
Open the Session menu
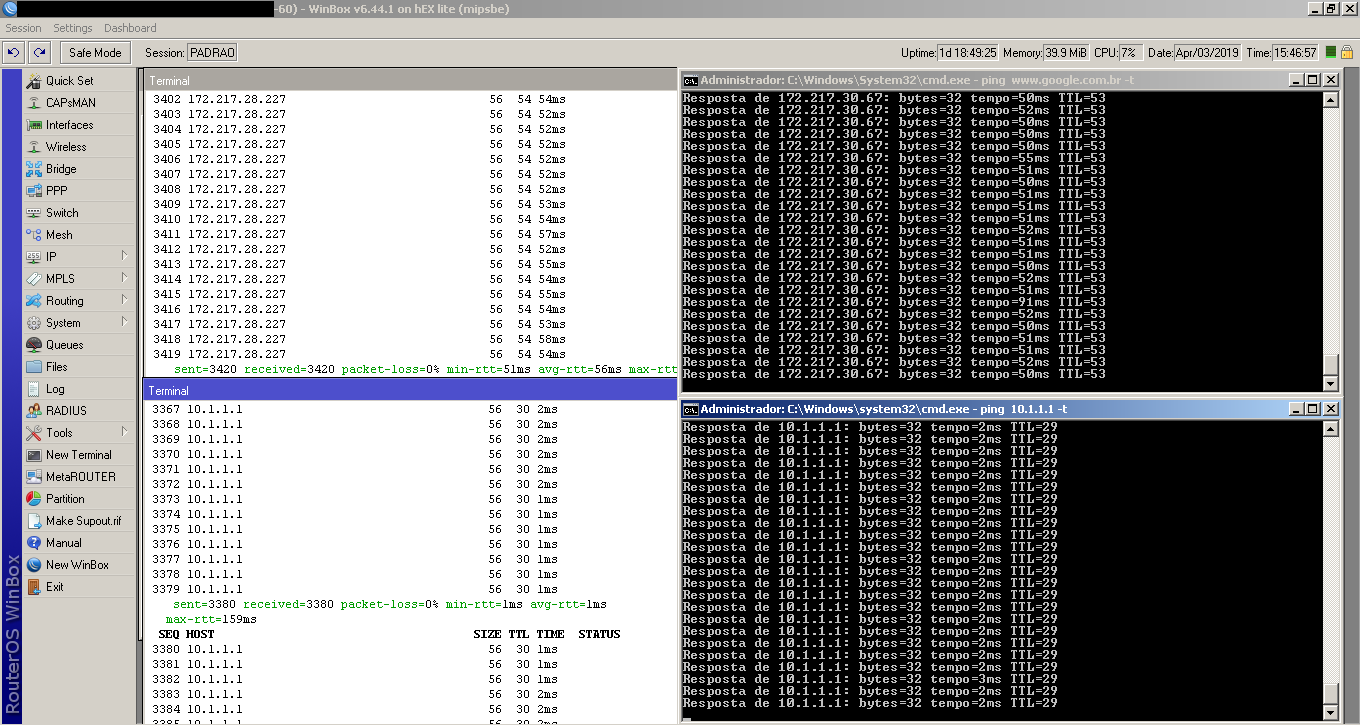[23, 28]
